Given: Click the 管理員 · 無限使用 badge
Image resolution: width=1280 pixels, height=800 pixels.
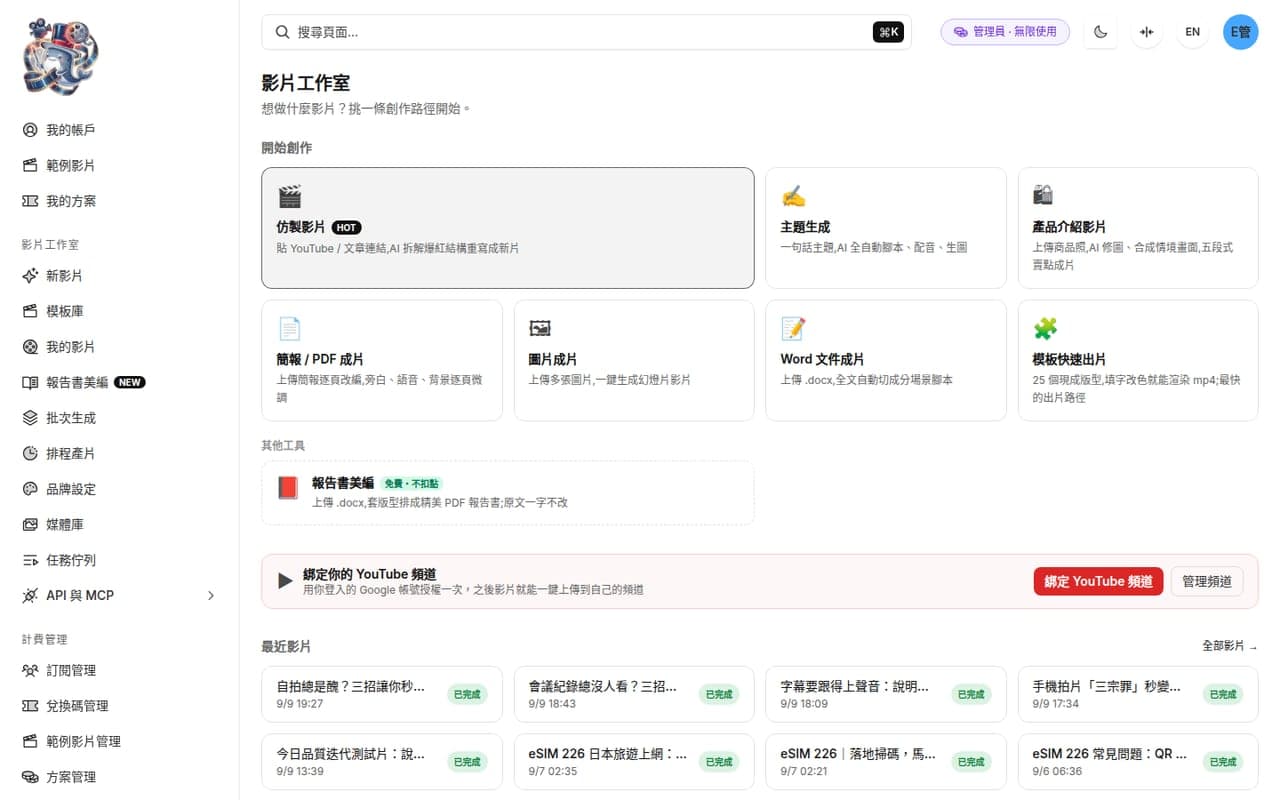Looking at the screenshot, I should [x=1005, y=32].
